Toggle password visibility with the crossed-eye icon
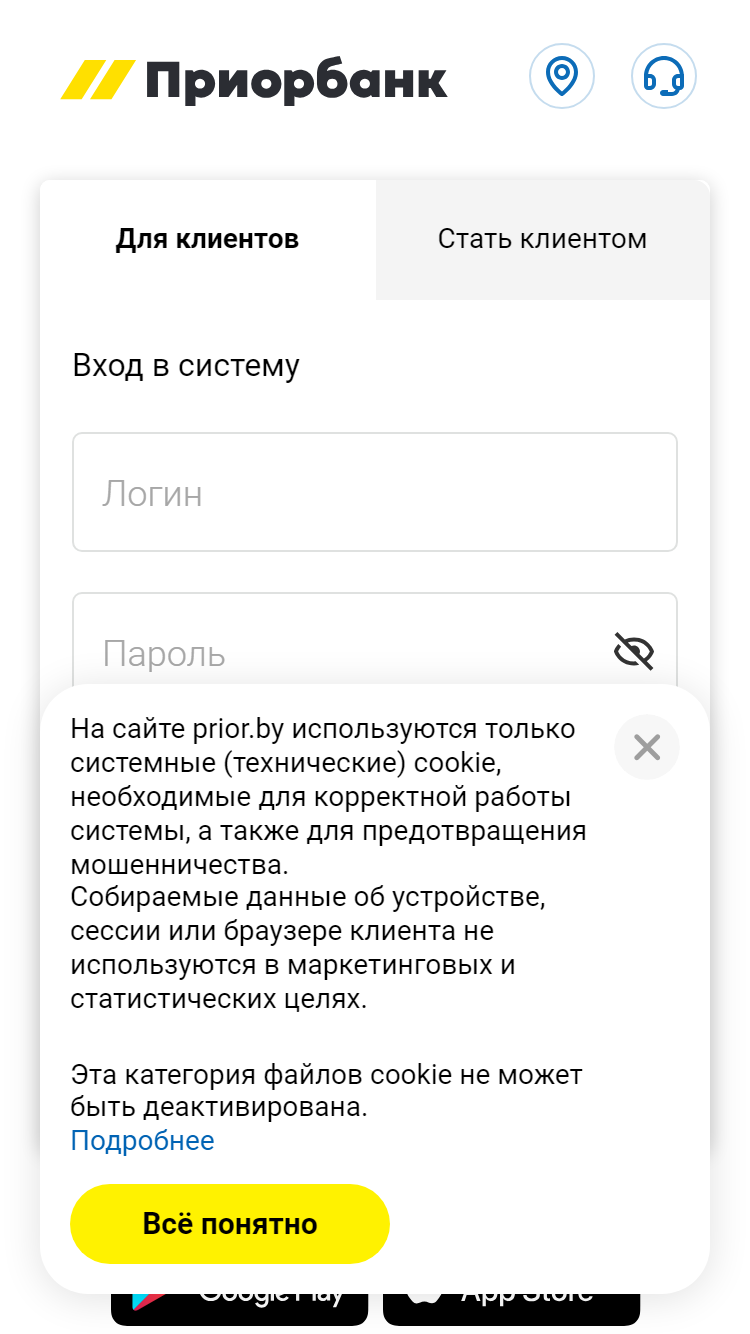Image resolution: width=750 pixels, height=1334 pixels. [x=633, y=651]
